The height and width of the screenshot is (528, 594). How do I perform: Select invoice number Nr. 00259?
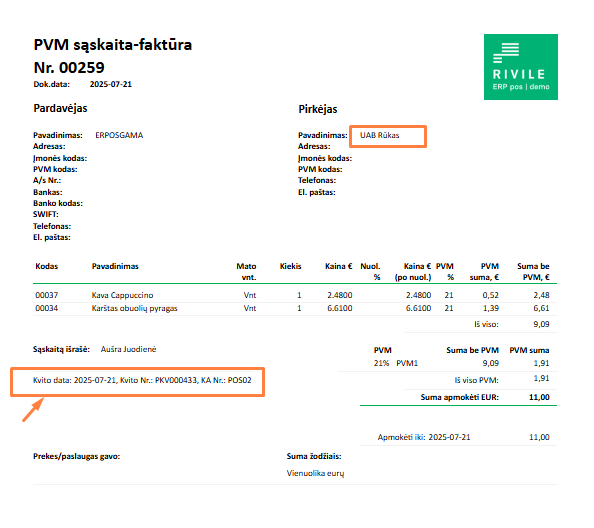tap(69, 68)
